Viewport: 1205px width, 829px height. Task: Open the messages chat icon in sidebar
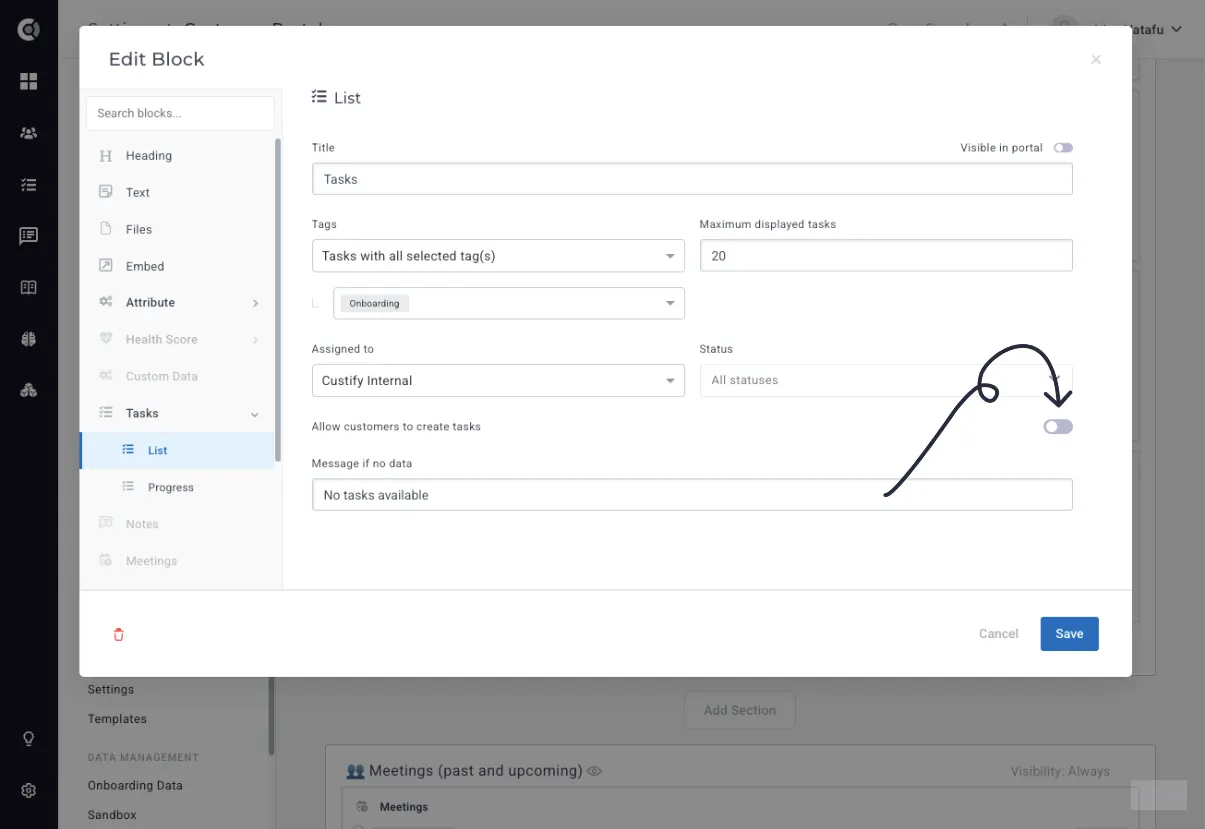pyautogui.click(x=28, y=236)
